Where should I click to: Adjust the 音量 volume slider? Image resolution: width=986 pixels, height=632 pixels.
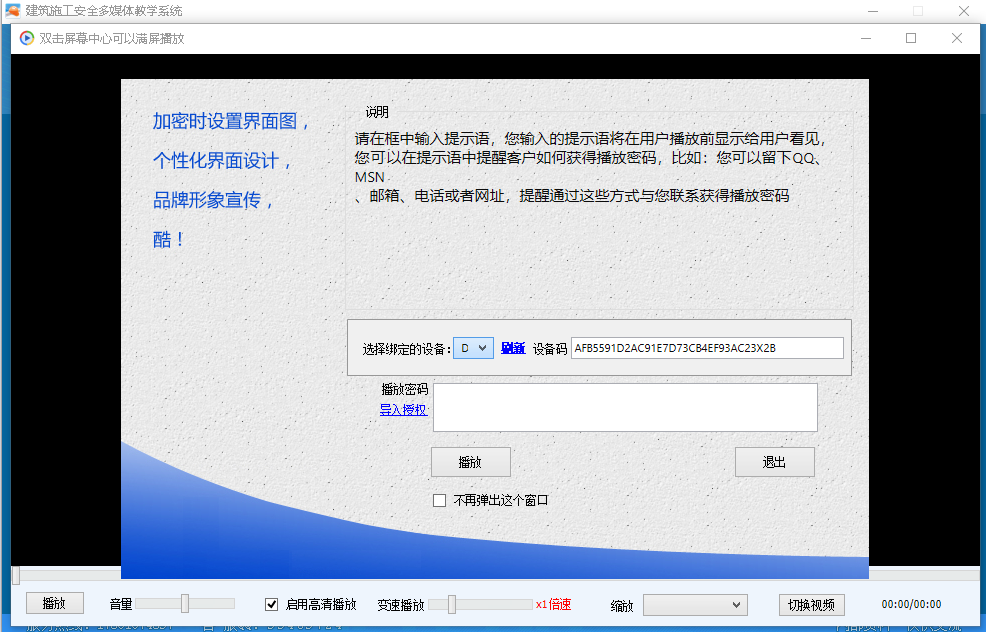coord(185,603)
